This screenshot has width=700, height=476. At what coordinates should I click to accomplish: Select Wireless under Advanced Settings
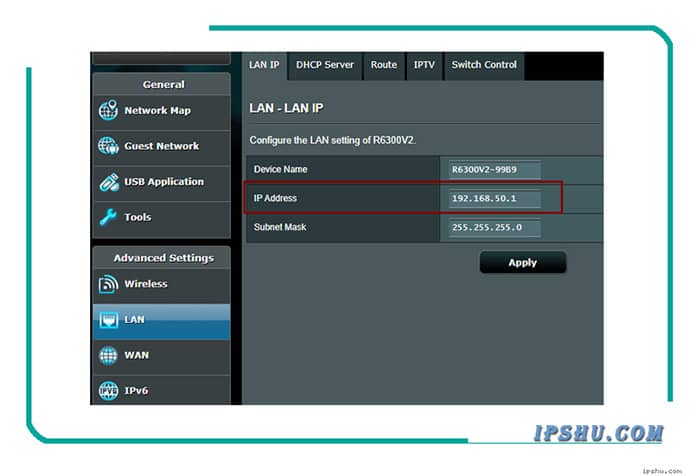[x=146, y=284]
